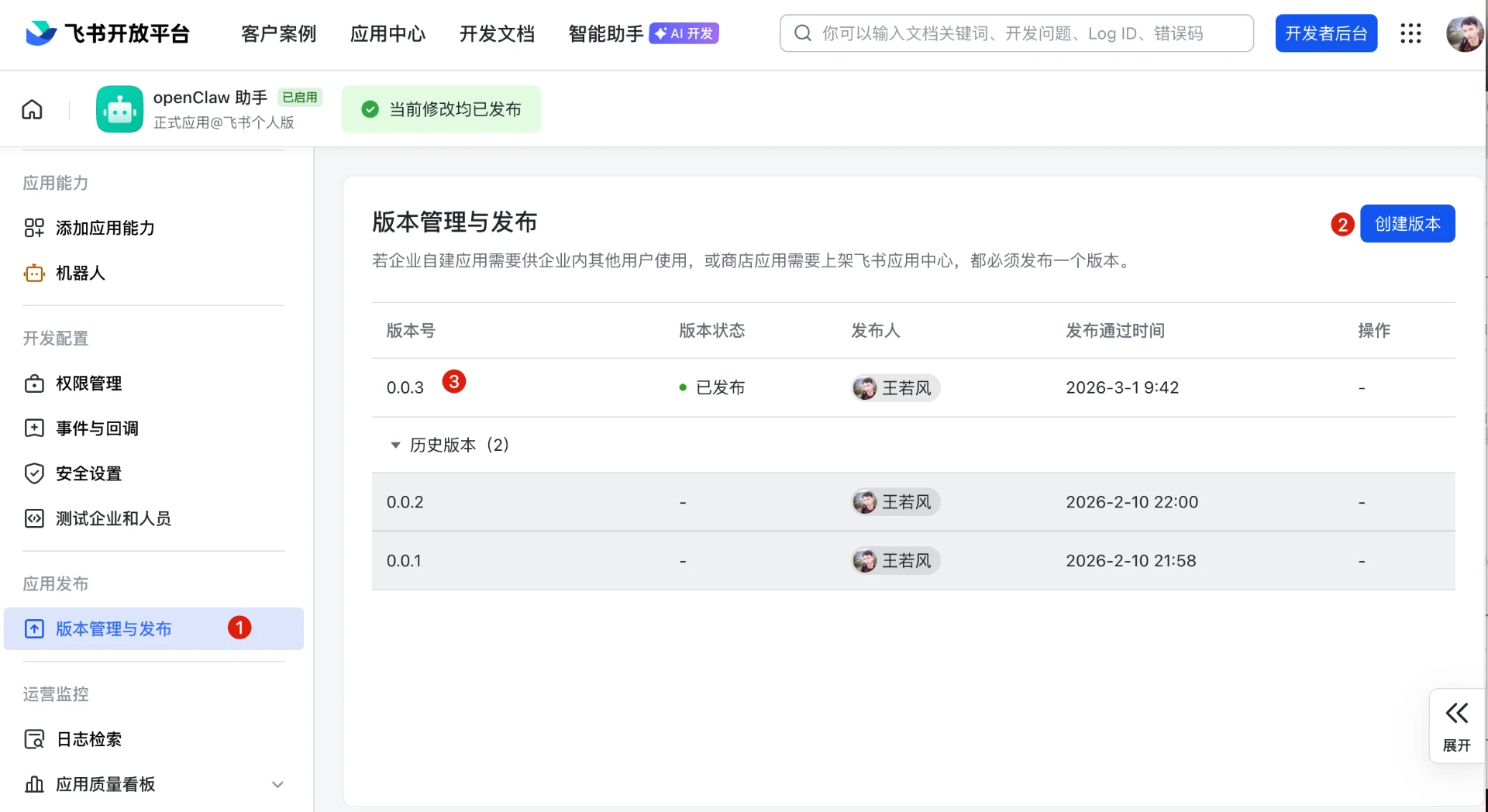The height and width of the screenshot is (812, 1488).
Task: Click the user avatar at top right
Action: tap(1464, 33)
